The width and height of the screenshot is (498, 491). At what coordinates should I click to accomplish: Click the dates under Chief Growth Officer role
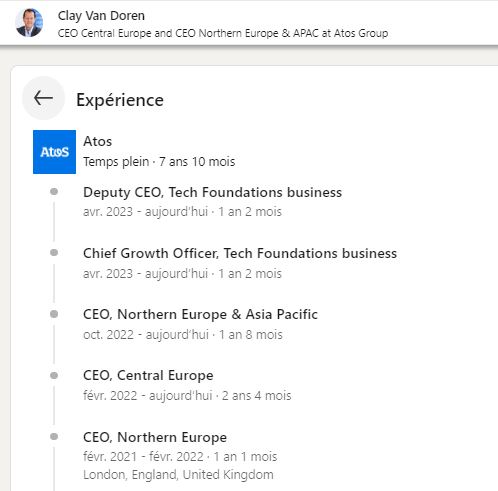click(182, 274)
